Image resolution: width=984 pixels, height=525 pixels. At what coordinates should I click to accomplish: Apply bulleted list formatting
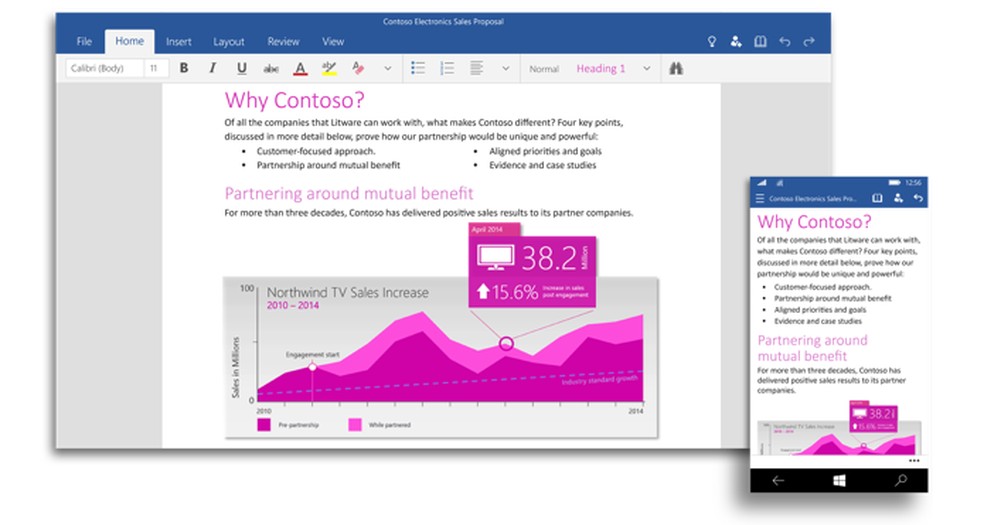418,68
